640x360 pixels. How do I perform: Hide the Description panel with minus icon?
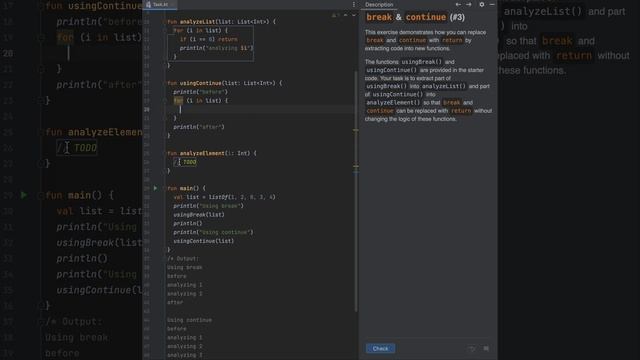point(492,4)
